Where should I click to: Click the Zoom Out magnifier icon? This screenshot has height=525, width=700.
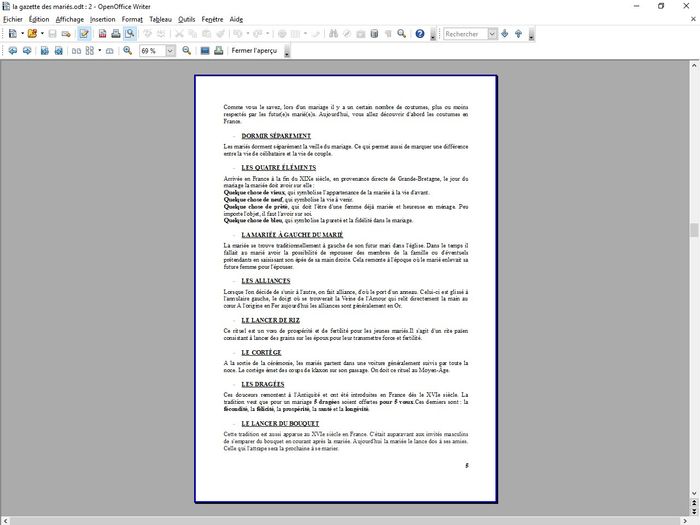point(187,50)
